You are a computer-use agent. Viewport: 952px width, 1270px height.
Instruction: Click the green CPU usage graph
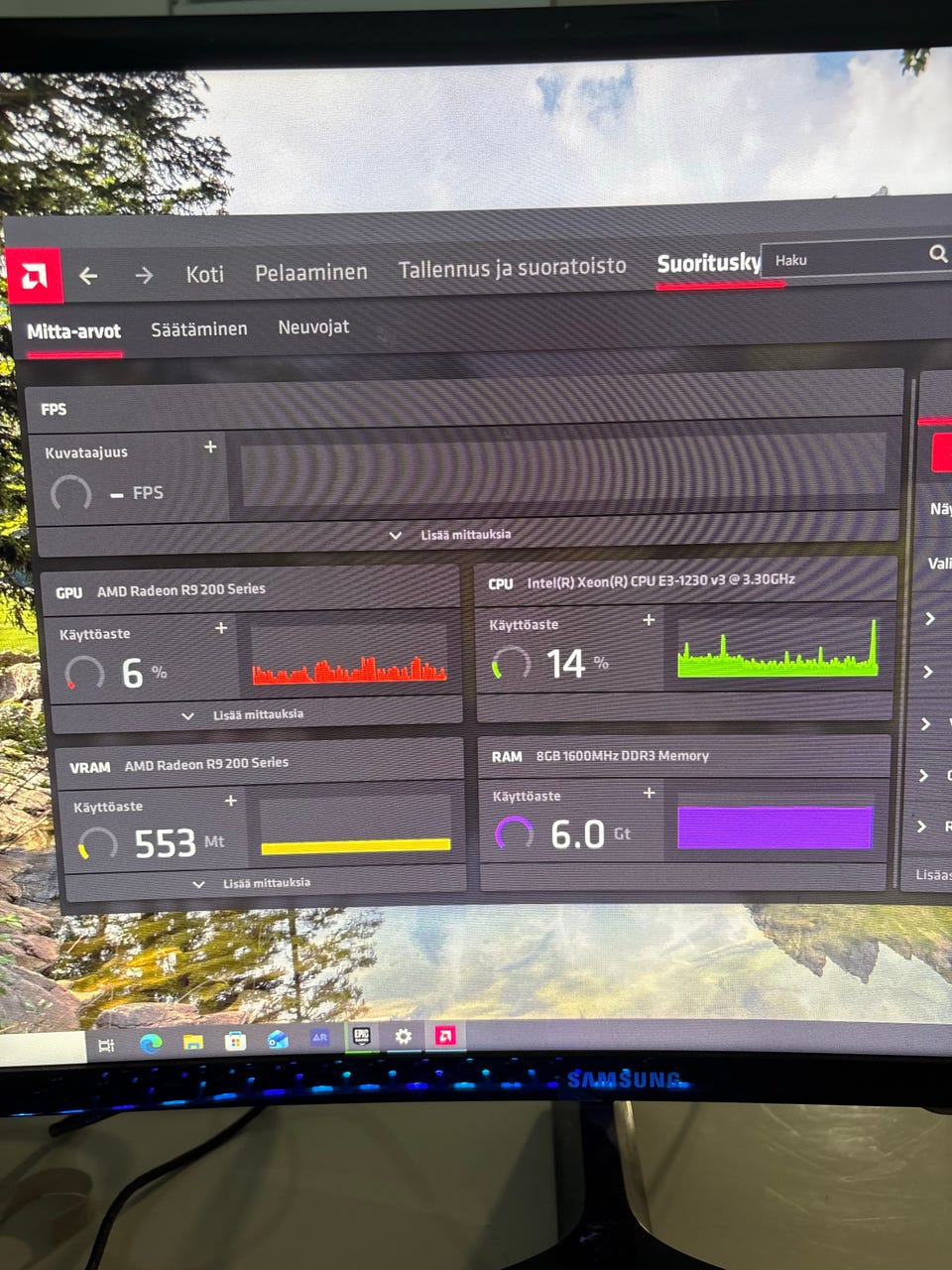pyautogui.click(x=778, y=649)
